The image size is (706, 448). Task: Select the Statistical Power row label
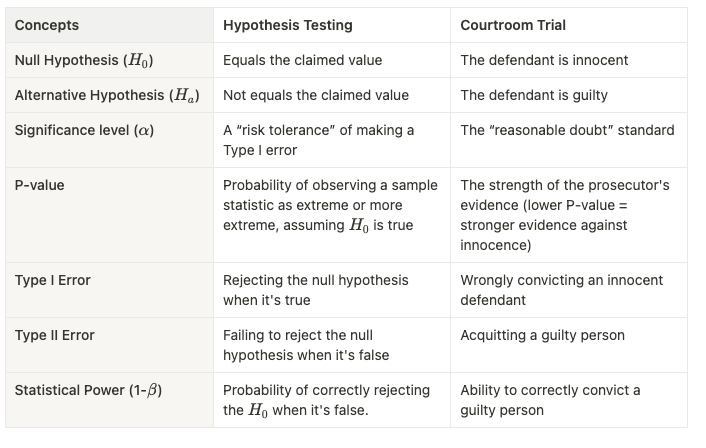coord(88,390)
